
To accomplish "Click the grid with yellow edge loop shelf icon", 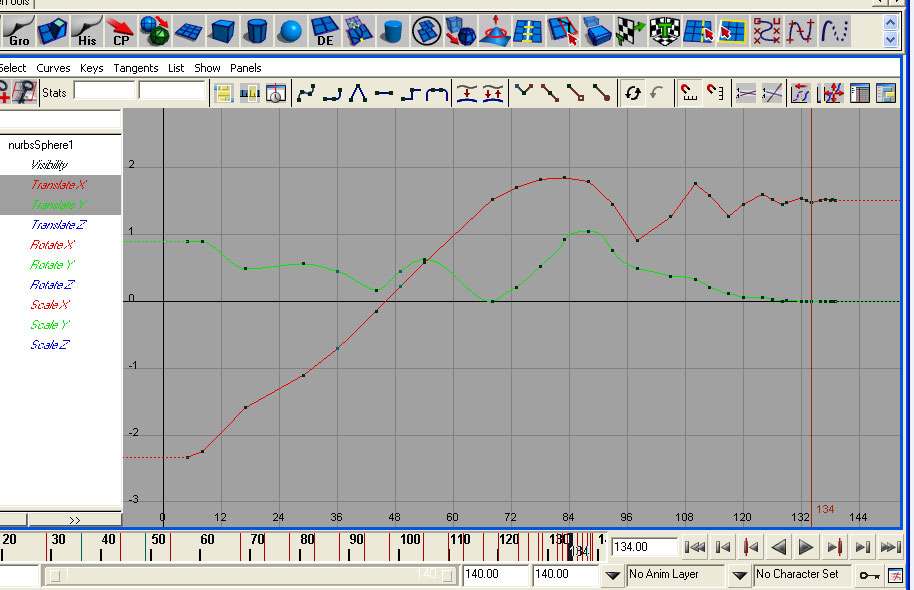I will 528,31.
